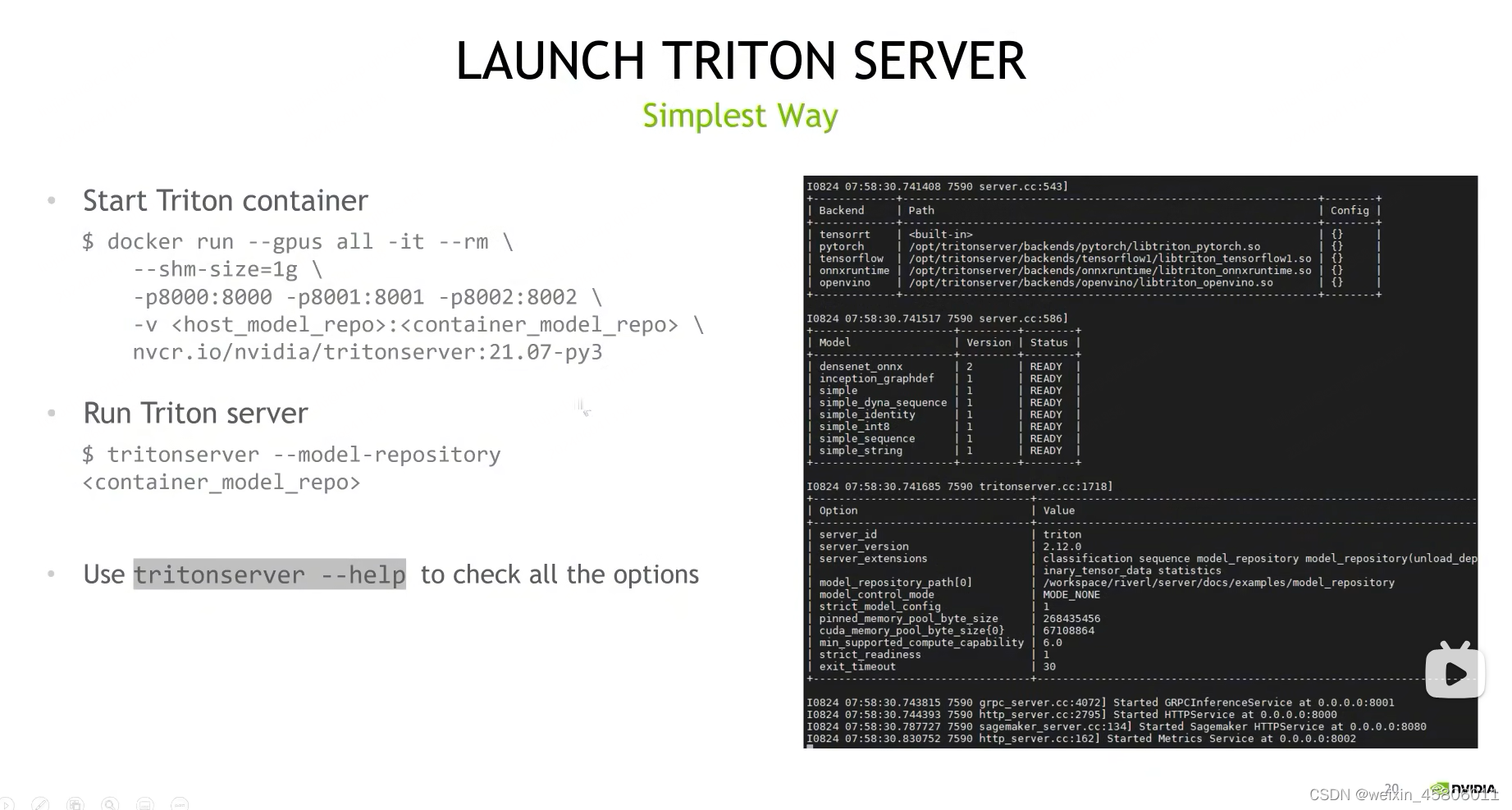Screen dimensions: 1512x810
Task: Click the magnifier zoom icon in slideshow toolbar
Action: pyautogui.click(x=110, y=803)
